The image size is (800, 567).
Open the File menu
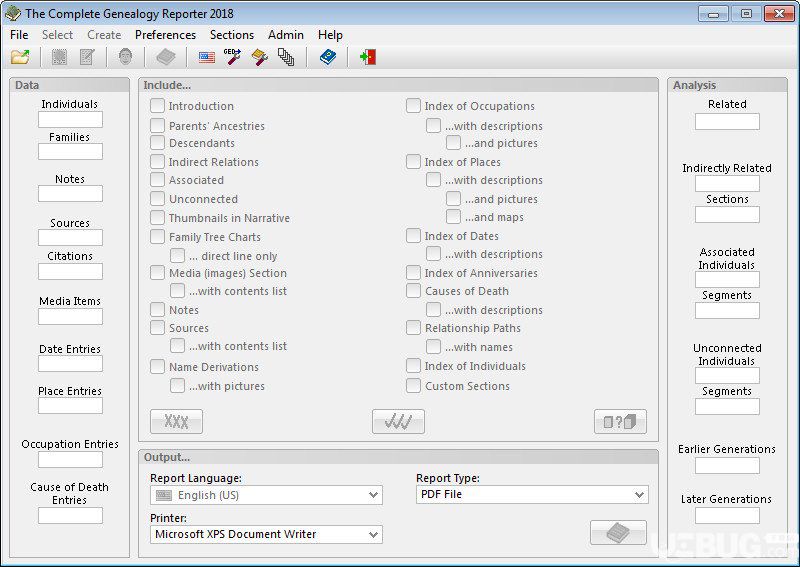click(19, 35)
